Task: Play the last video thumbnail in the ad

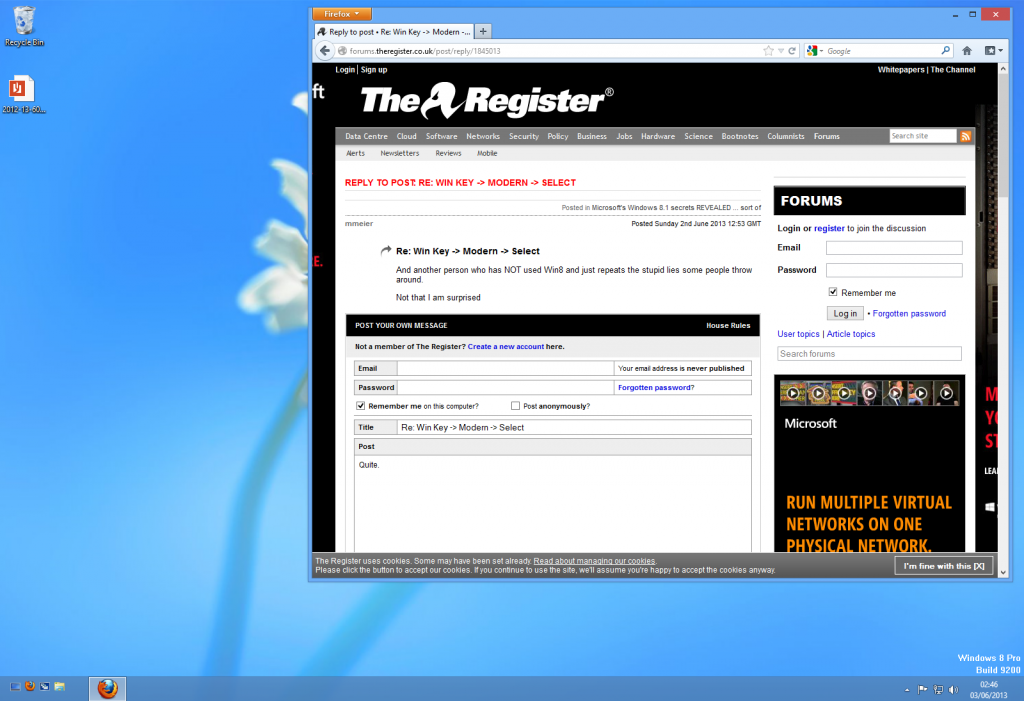Action: coord(946,393)
